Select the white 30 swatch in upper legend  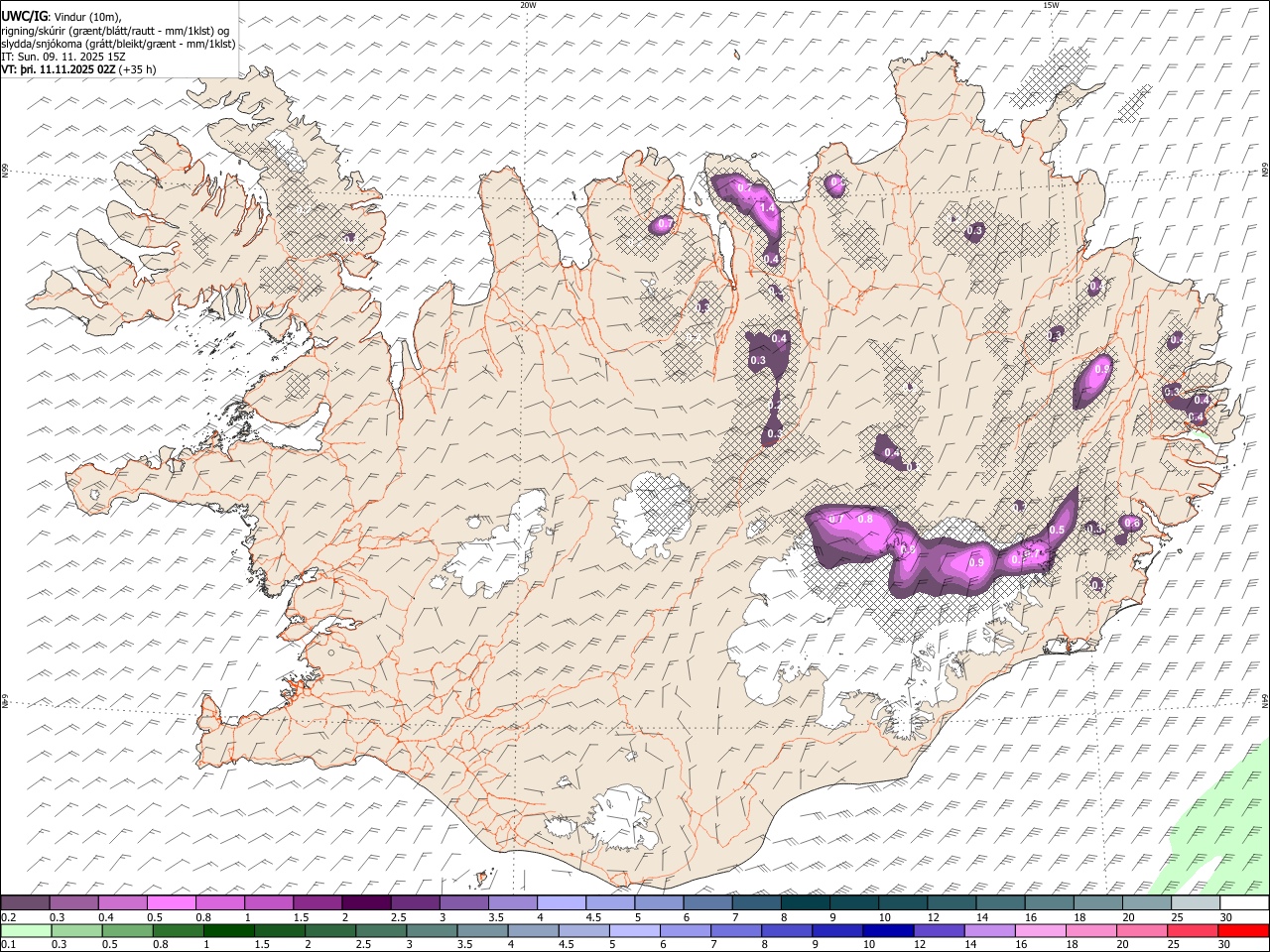coord(1243,902)
